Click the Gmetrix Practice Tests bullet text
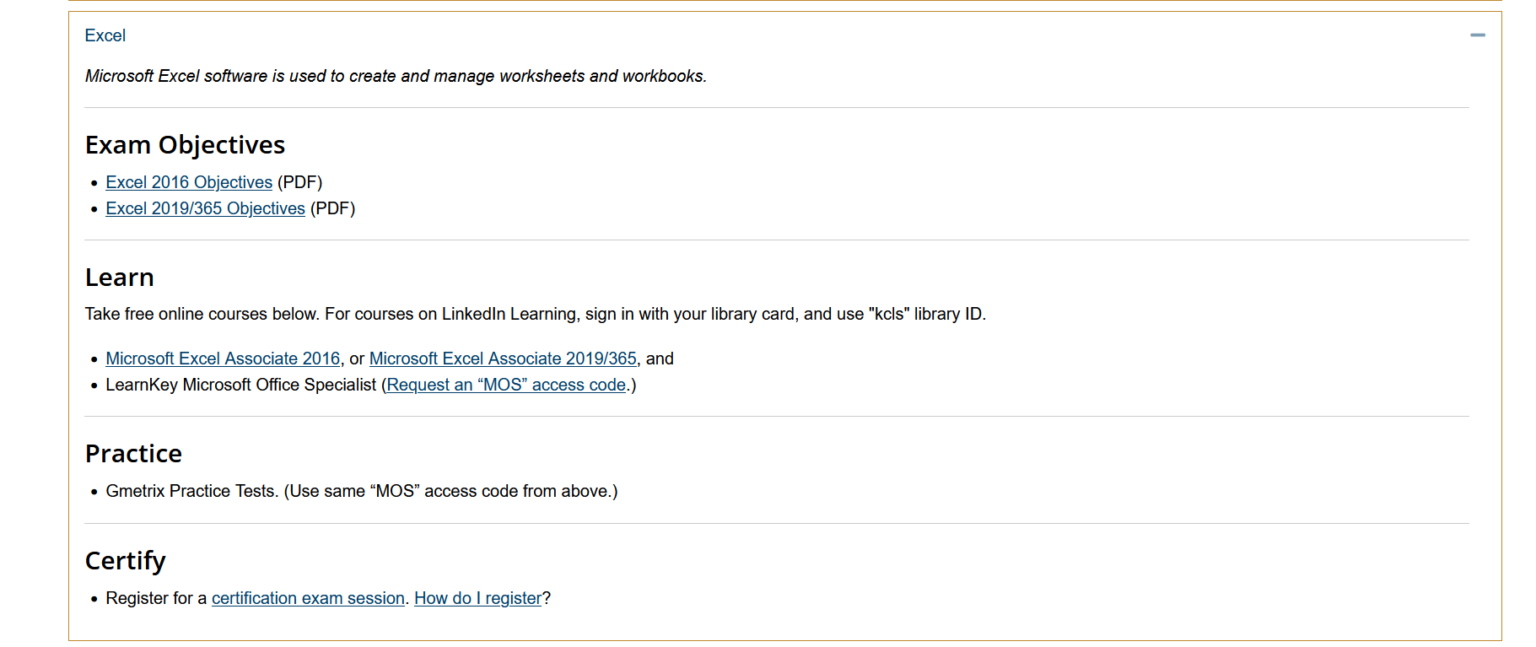This screenshot has width=1536, height=647. tap(361, 491)
